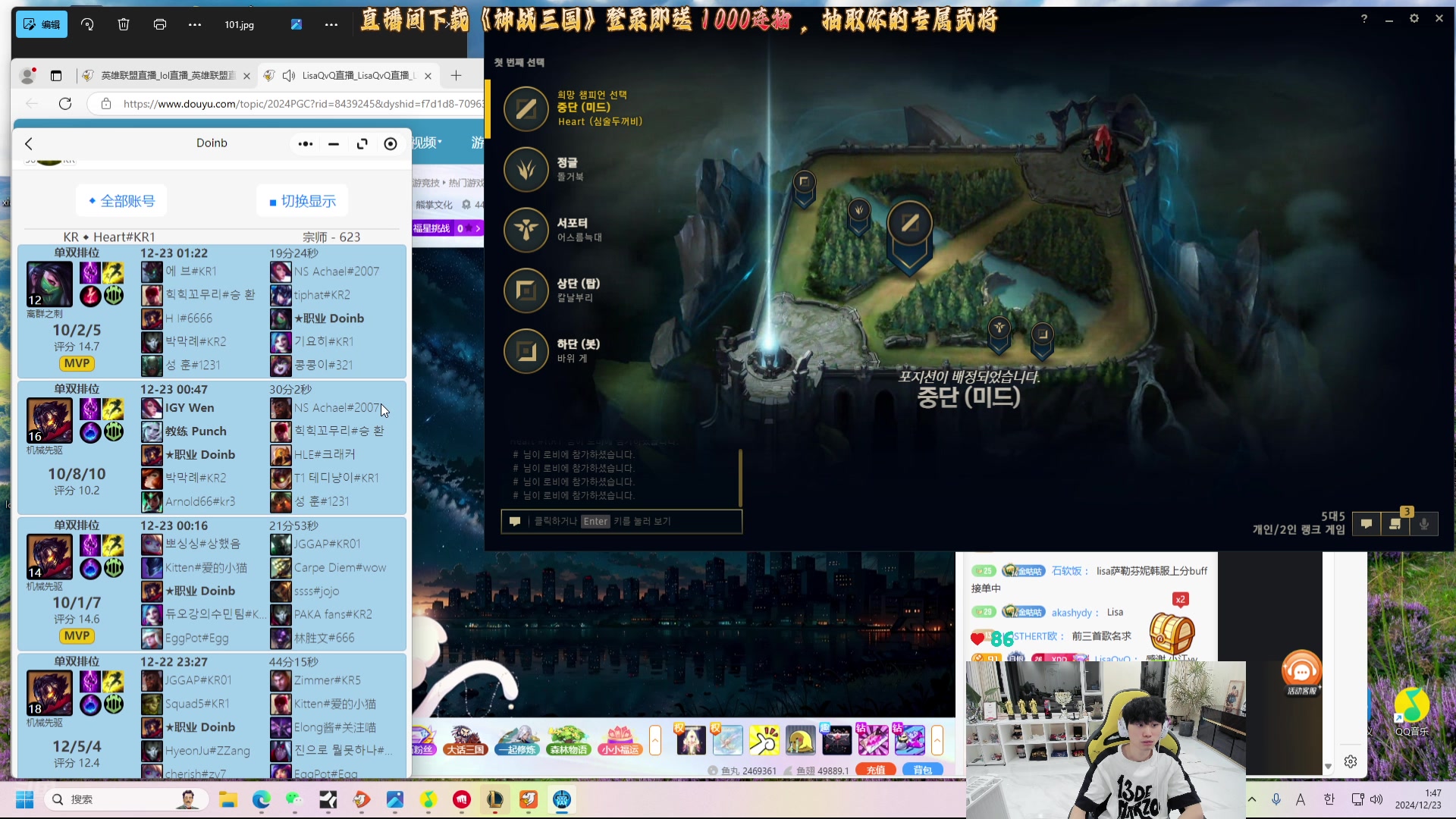Select the crying yellow blob gift icon

point(800,740)
